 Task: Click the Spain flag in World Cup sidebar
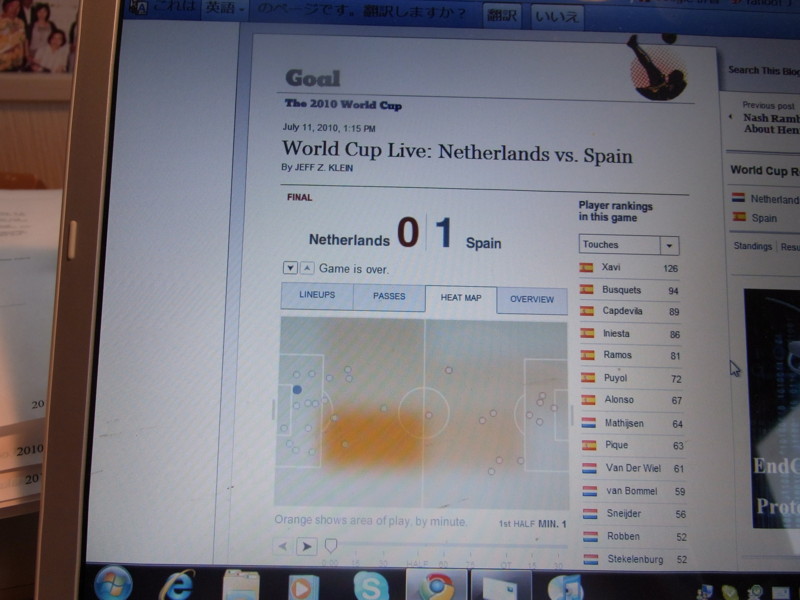[x=739, y=217]
